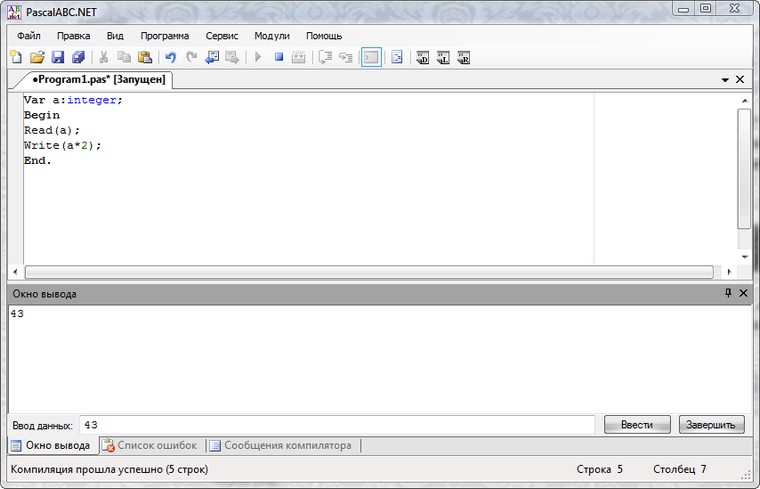Click the horizontal scroll left arrow

tap(16, 272)
